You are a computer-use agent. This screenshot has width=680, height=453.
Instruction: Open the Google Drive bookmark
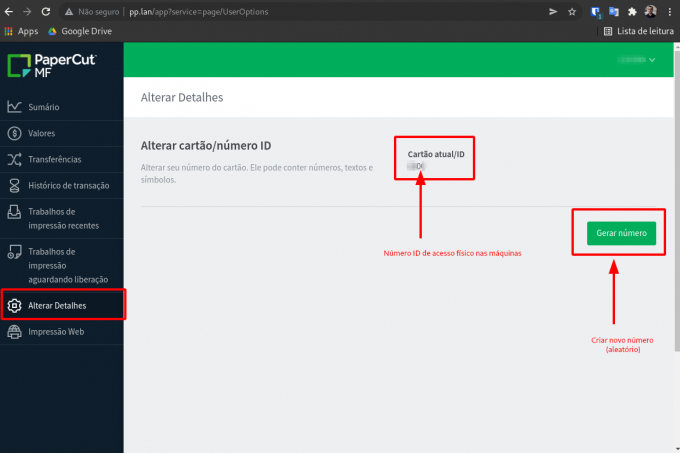tap(80, 31)
